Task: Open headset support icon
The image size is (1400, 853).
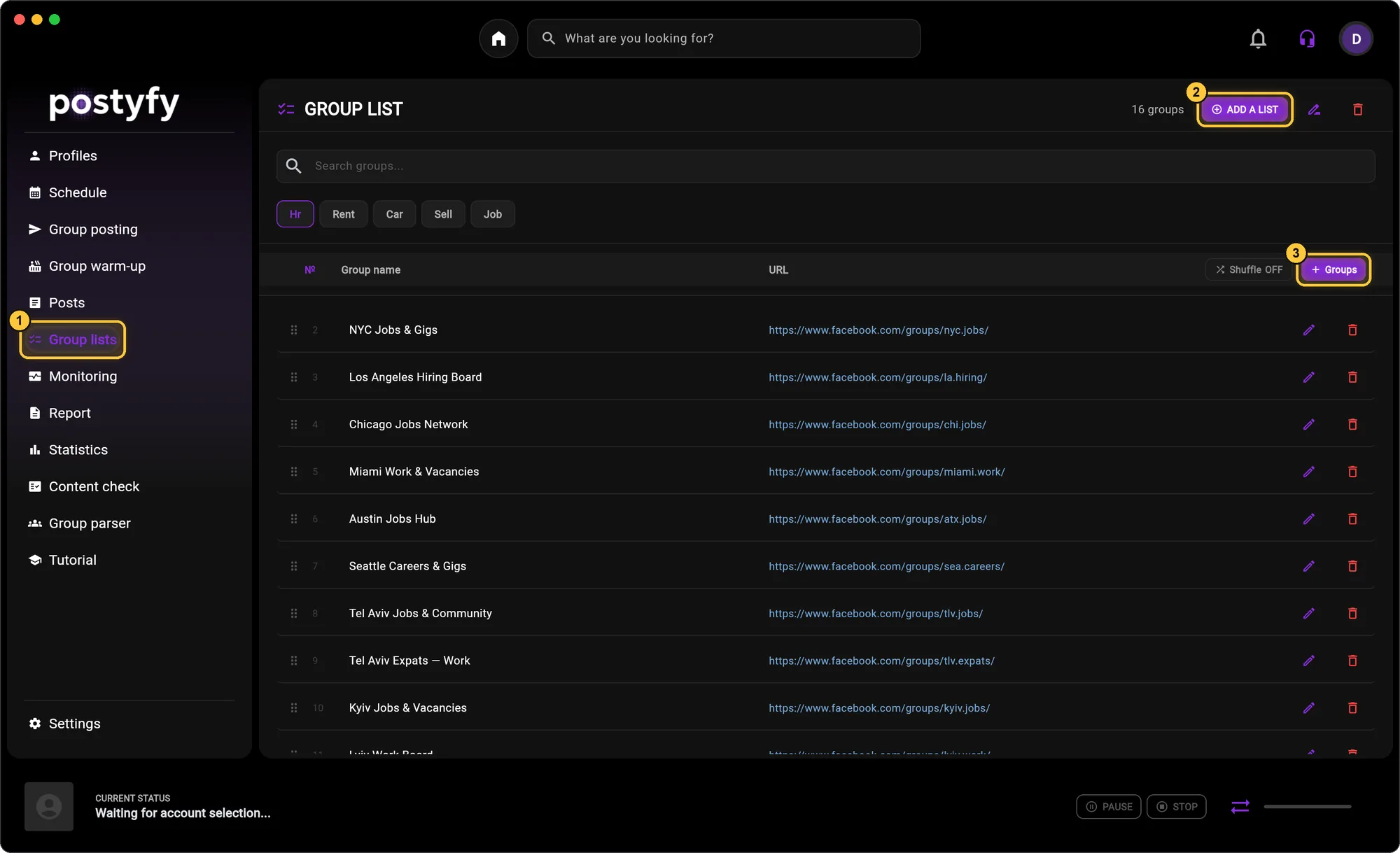Action: [1307, 38]
